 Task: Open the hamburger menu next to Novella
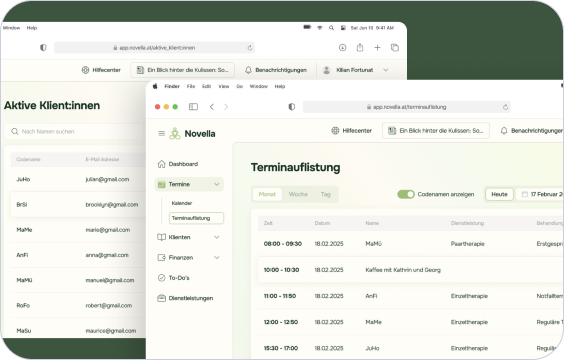[x=162, y=133]
